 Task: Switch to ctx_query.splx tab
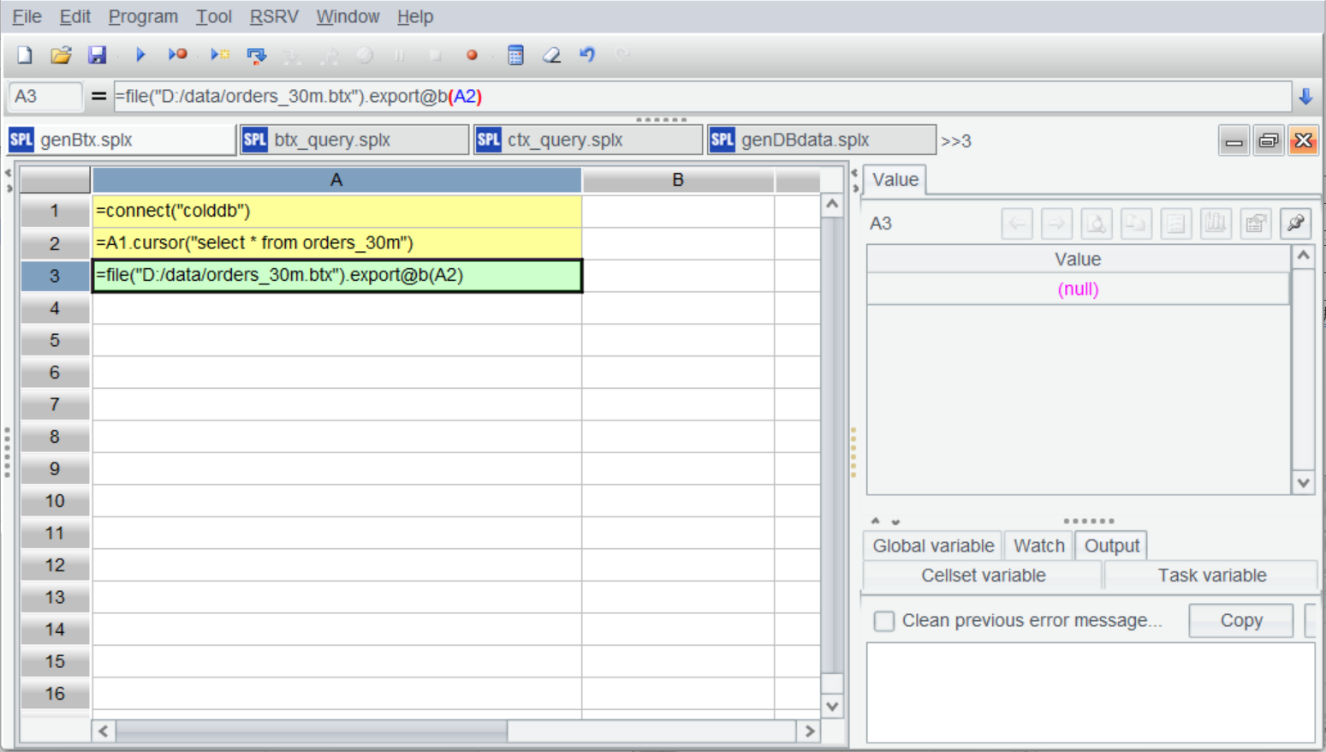(588, 140)
